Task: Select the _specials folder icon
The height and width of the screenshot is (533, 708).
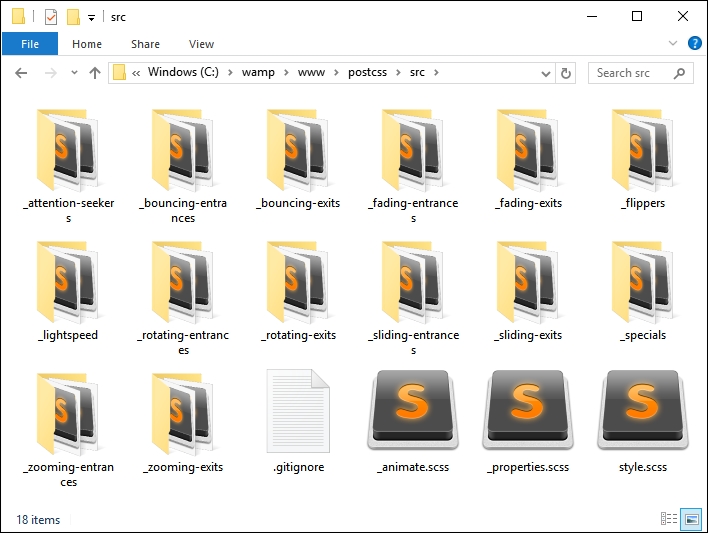Action: click(x=643, y=282)
